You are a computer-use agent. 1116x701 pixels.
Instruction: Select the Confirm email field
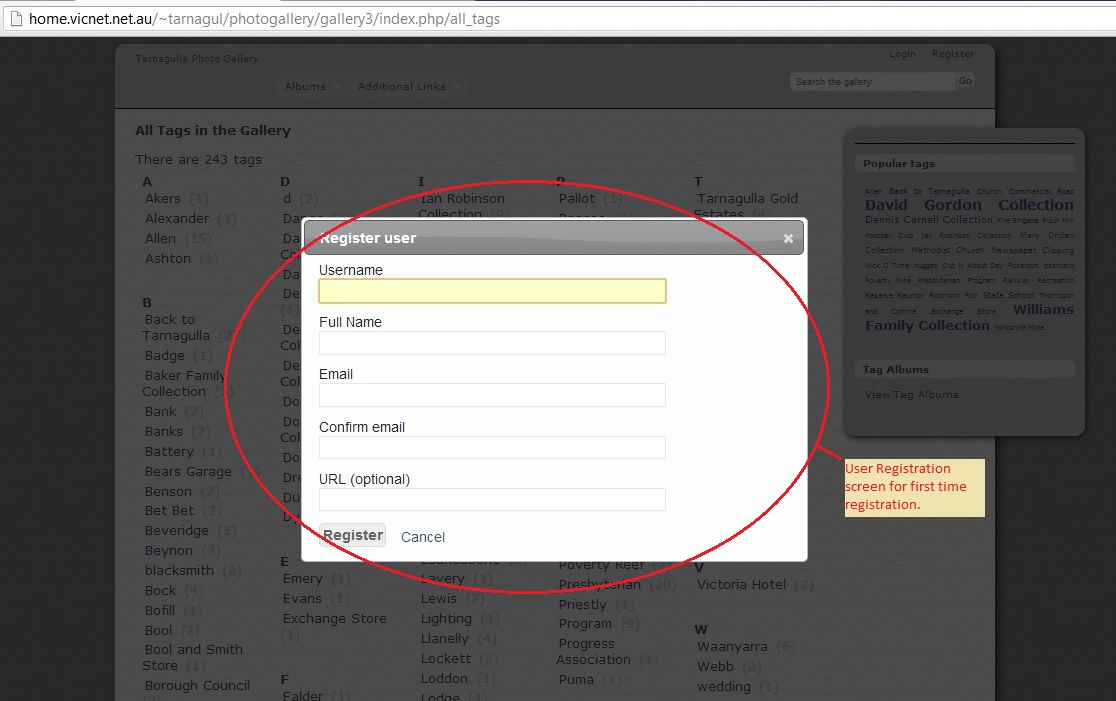492,448
